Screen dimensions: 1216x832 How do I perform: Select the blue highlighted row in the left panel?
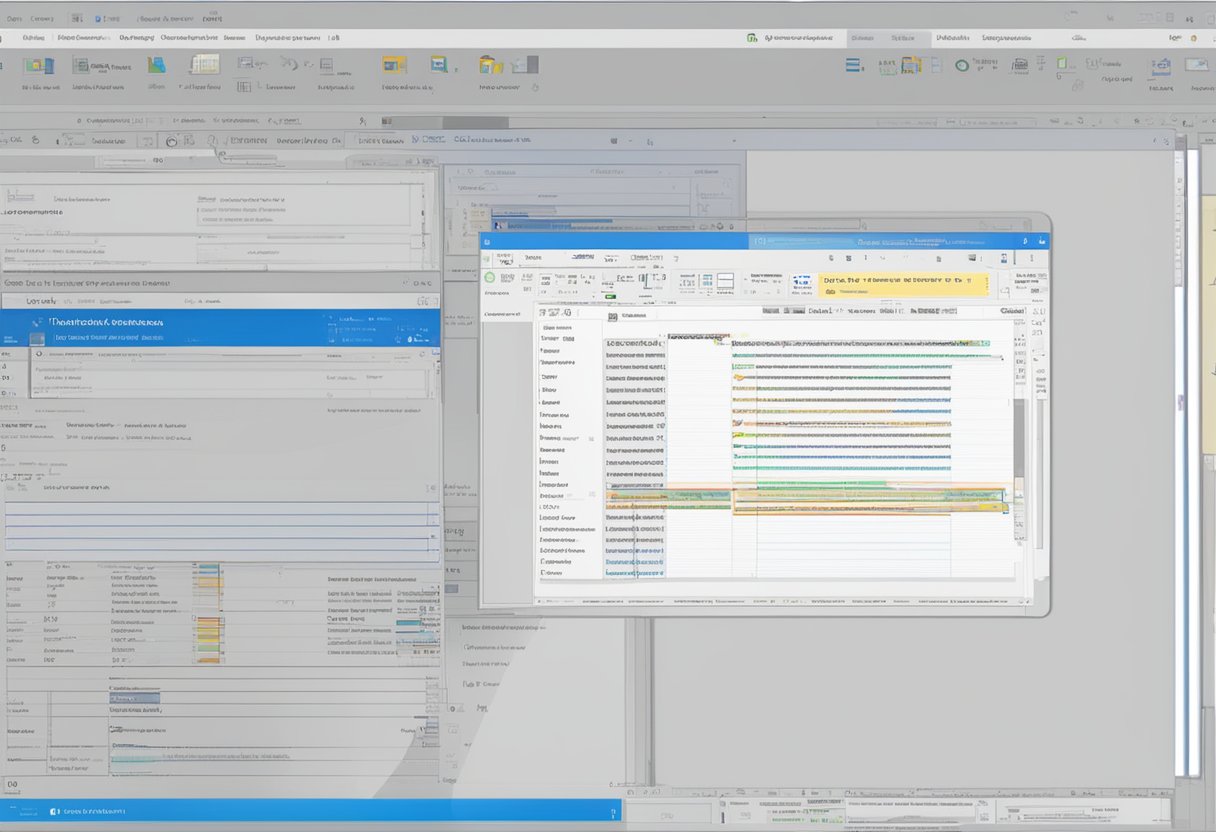tap(220, 328)
